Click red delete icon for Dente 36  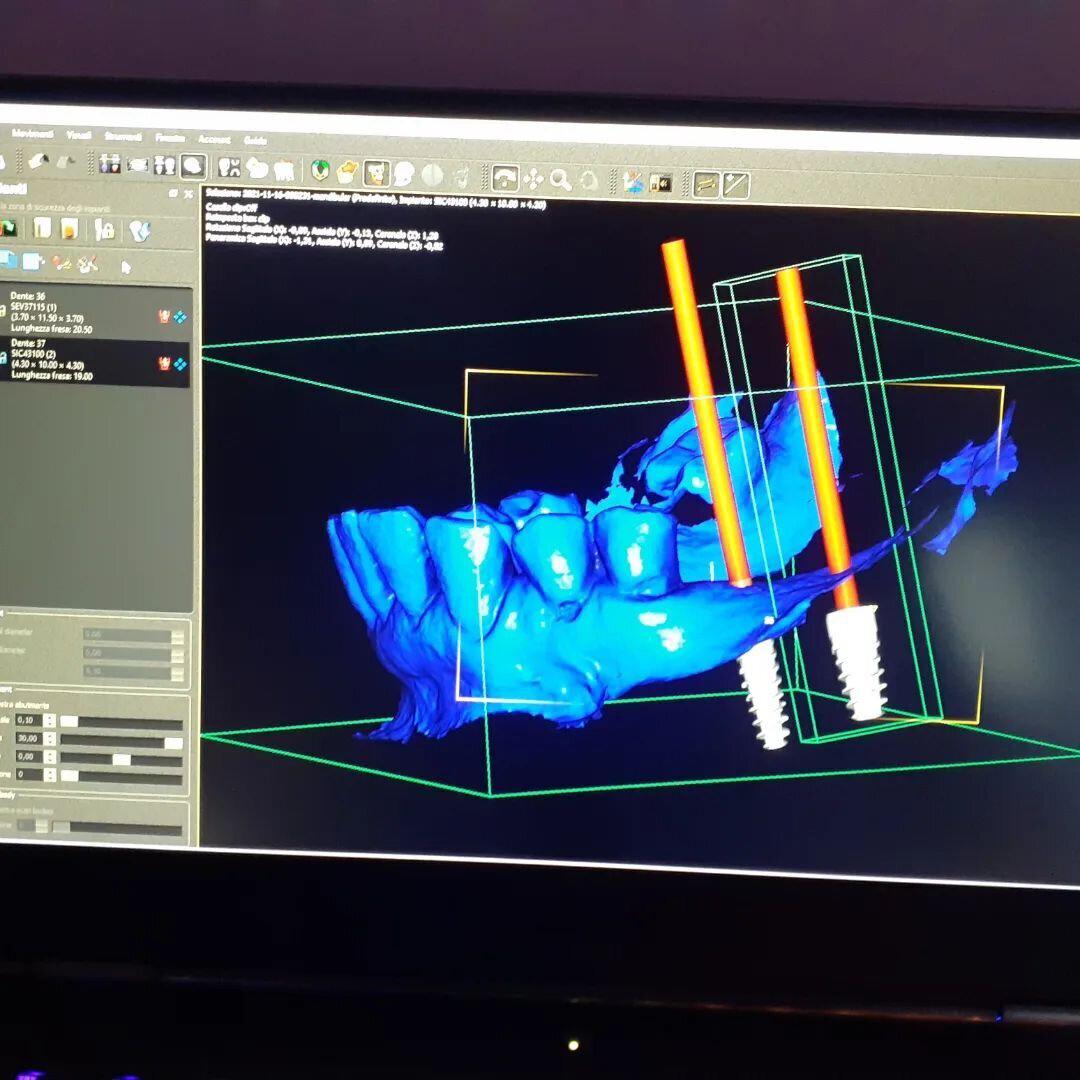[x=163, y=316]
